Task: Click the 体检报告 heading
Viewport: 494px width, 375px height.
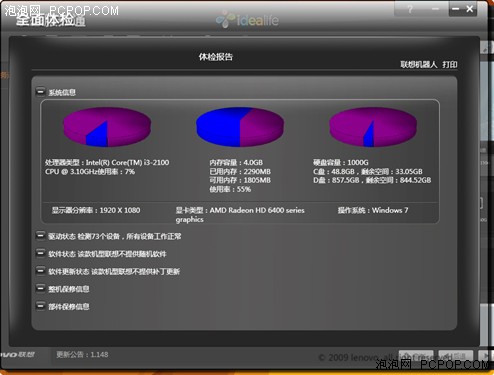Action: pyautogui.click(x=216, y=57)
